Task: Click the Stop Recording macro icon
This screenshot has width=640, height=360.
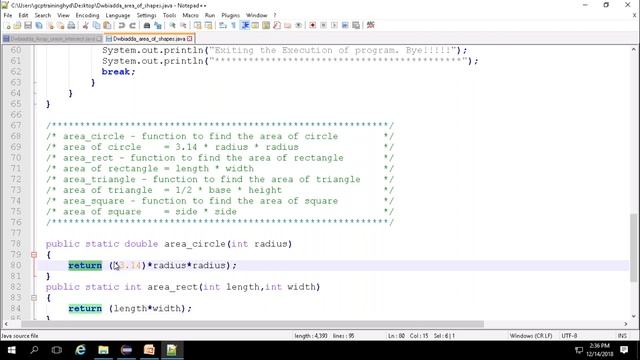Action: (323, 25)
